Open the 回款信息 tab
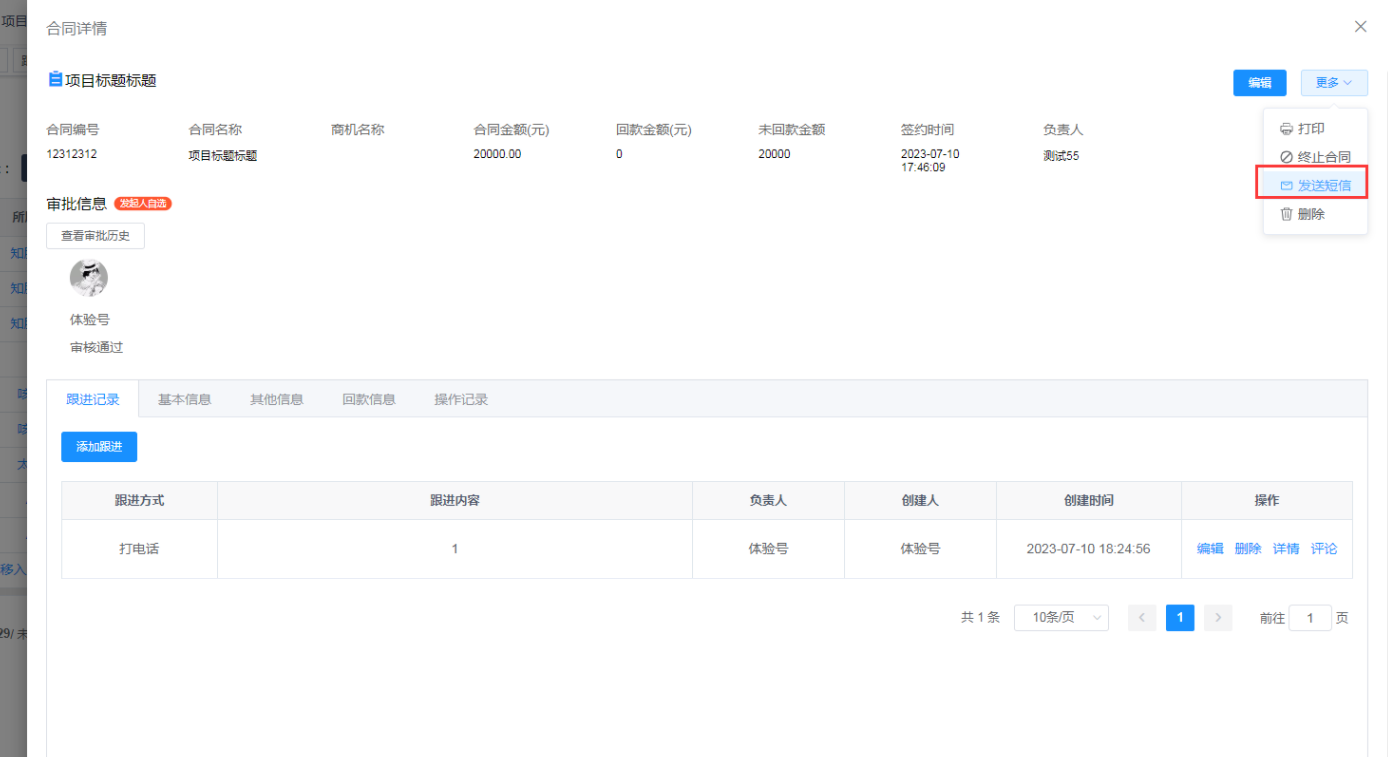1388x757 pixels. [368, 398]
